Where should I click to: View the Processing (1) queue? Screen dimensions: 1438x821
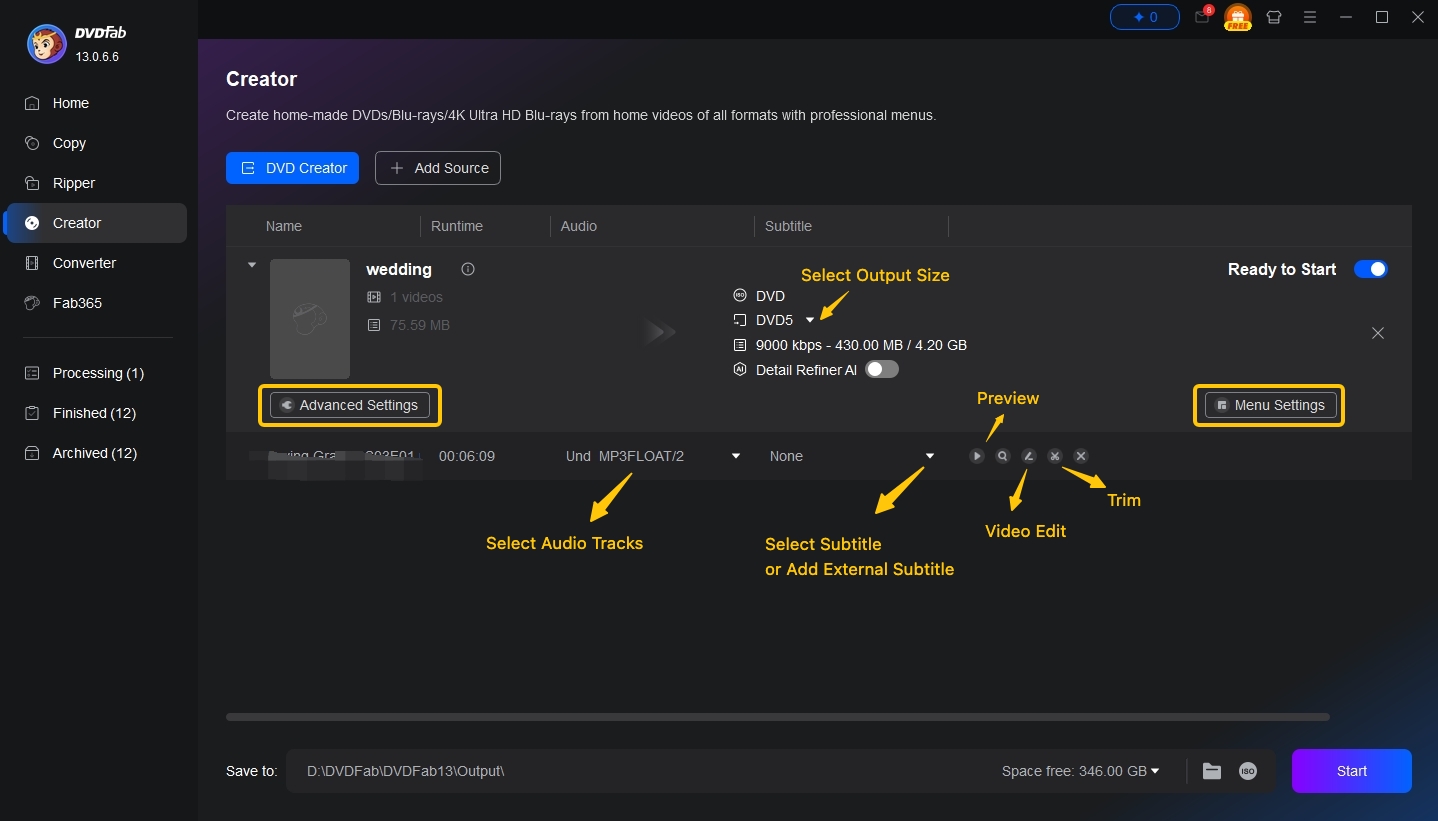click(x=98, y=373)
